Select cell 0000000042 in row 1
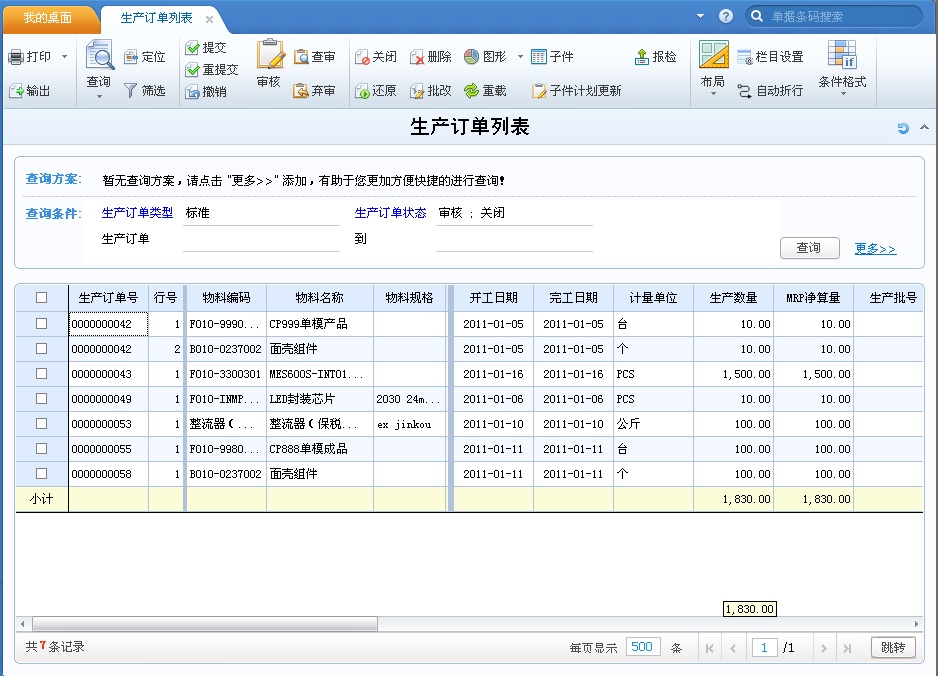The image size is (938, 676). click(108, 324)
